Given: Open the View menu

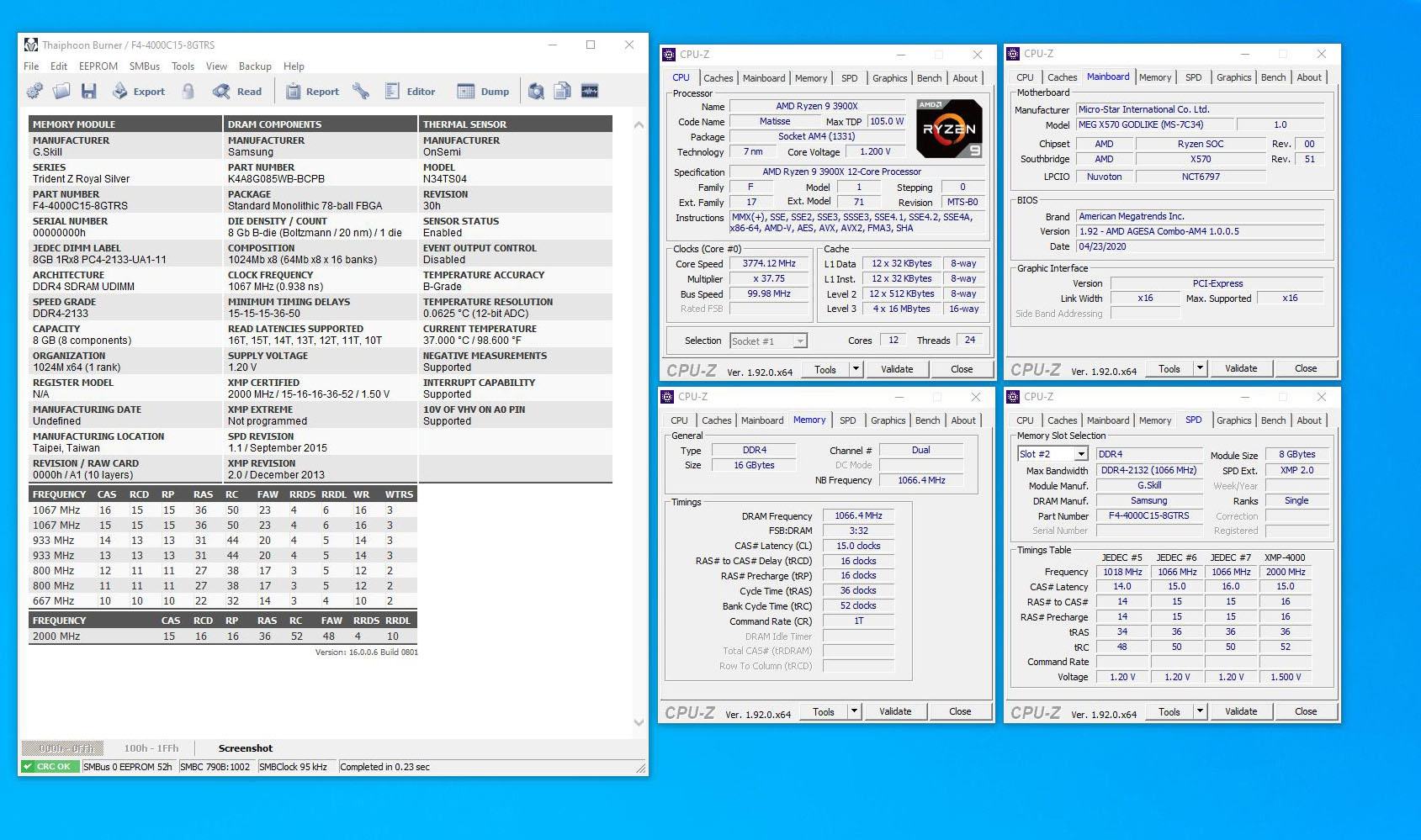Looking at the screenshot, I should [216, 66].
